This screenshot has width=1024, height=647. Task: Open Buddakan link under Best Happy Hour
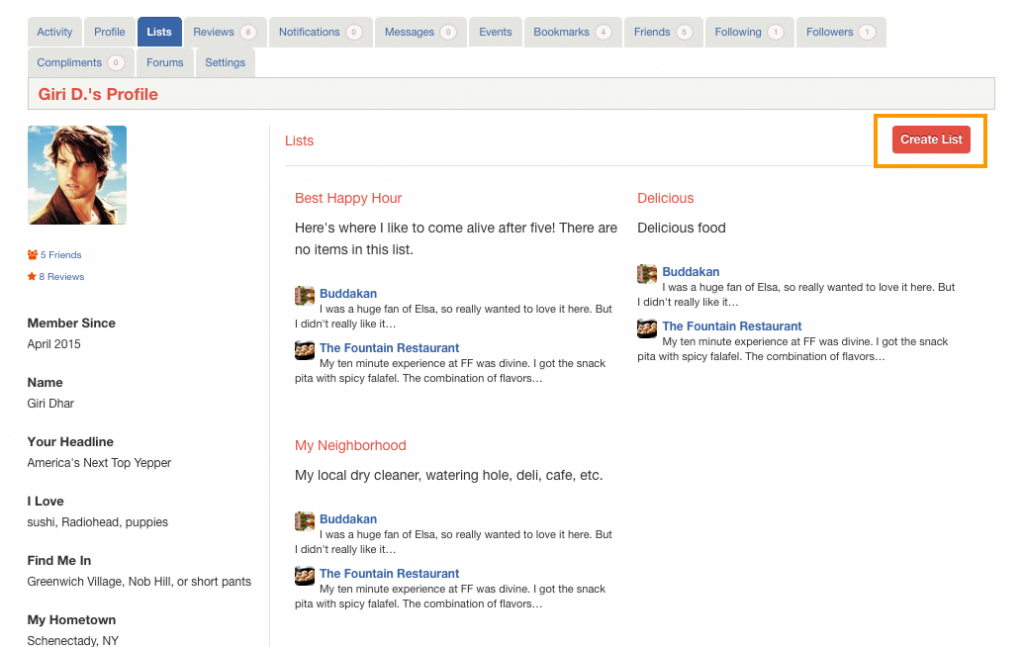pyautogui.click(x=348, y=294)
